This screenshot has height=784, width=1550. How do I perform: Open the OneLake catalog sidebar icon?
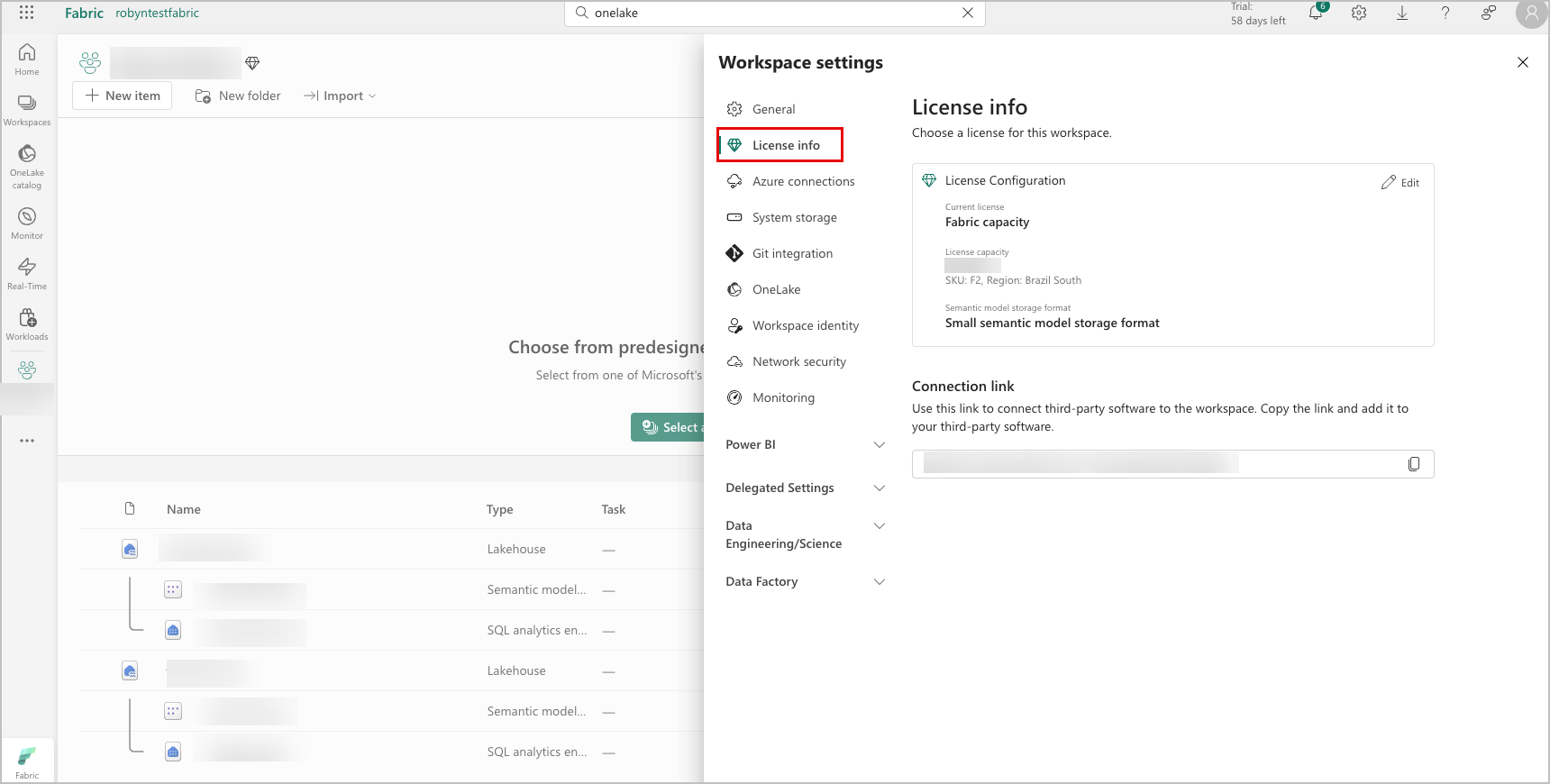coord(27,167)
